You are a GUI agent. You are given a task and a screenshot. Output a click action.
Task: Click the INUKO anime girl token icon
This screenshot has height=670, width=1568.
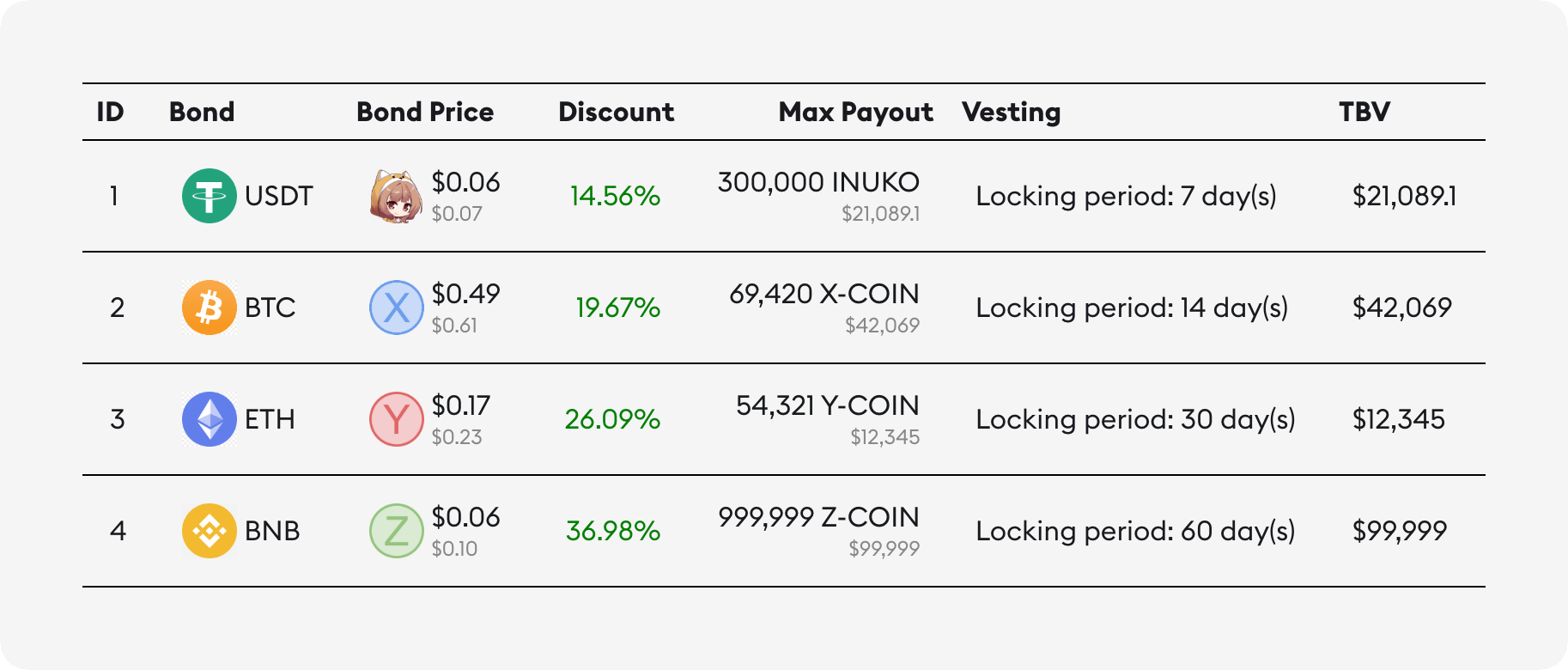396,196
